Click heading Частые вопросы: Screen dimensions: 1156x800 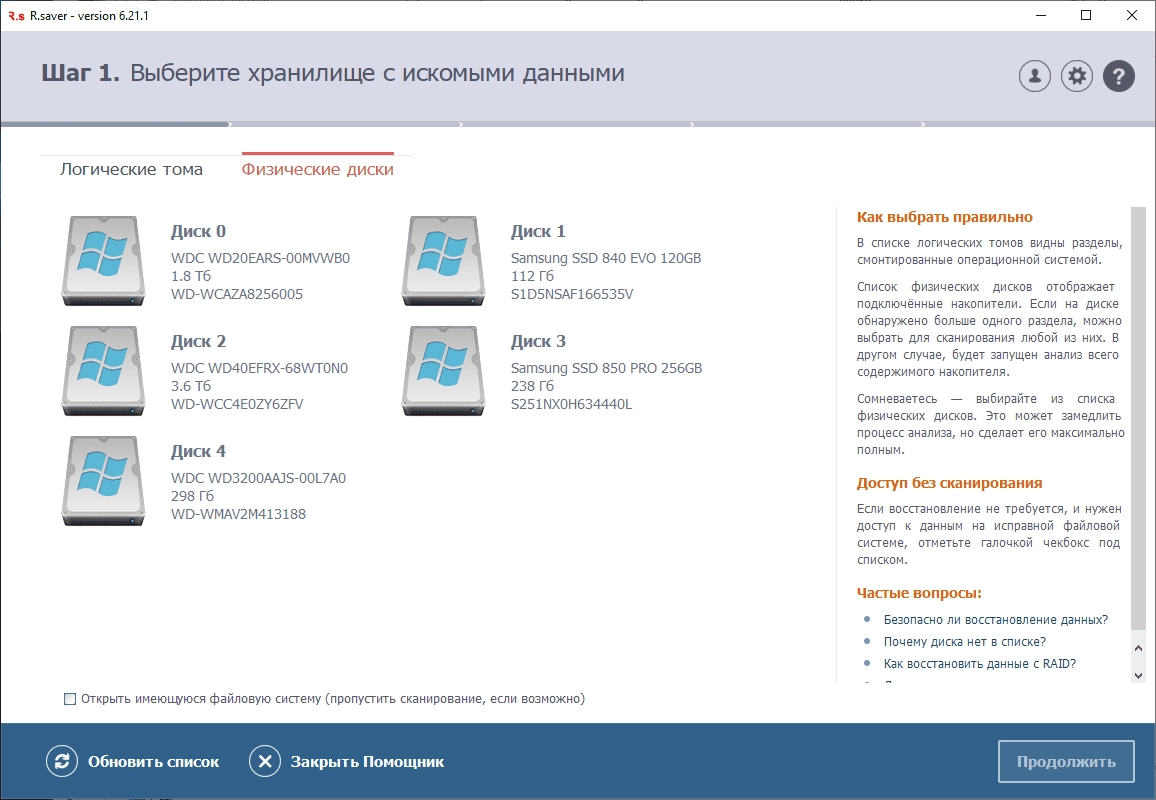(919, 593)
